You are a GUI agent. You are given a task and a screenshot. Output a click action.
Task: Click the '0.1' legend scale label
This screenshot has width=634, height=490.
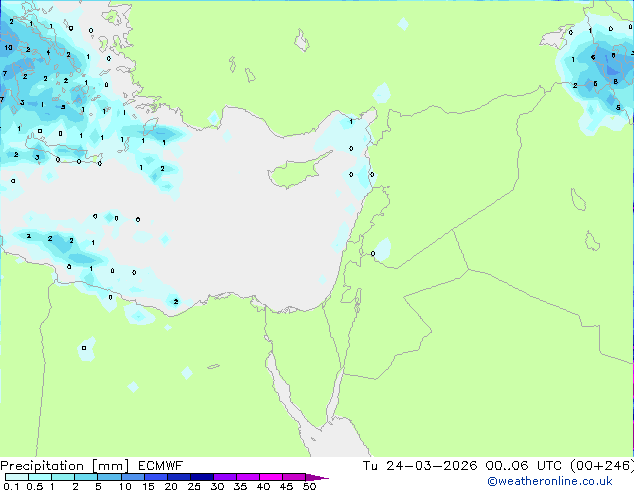11,486
